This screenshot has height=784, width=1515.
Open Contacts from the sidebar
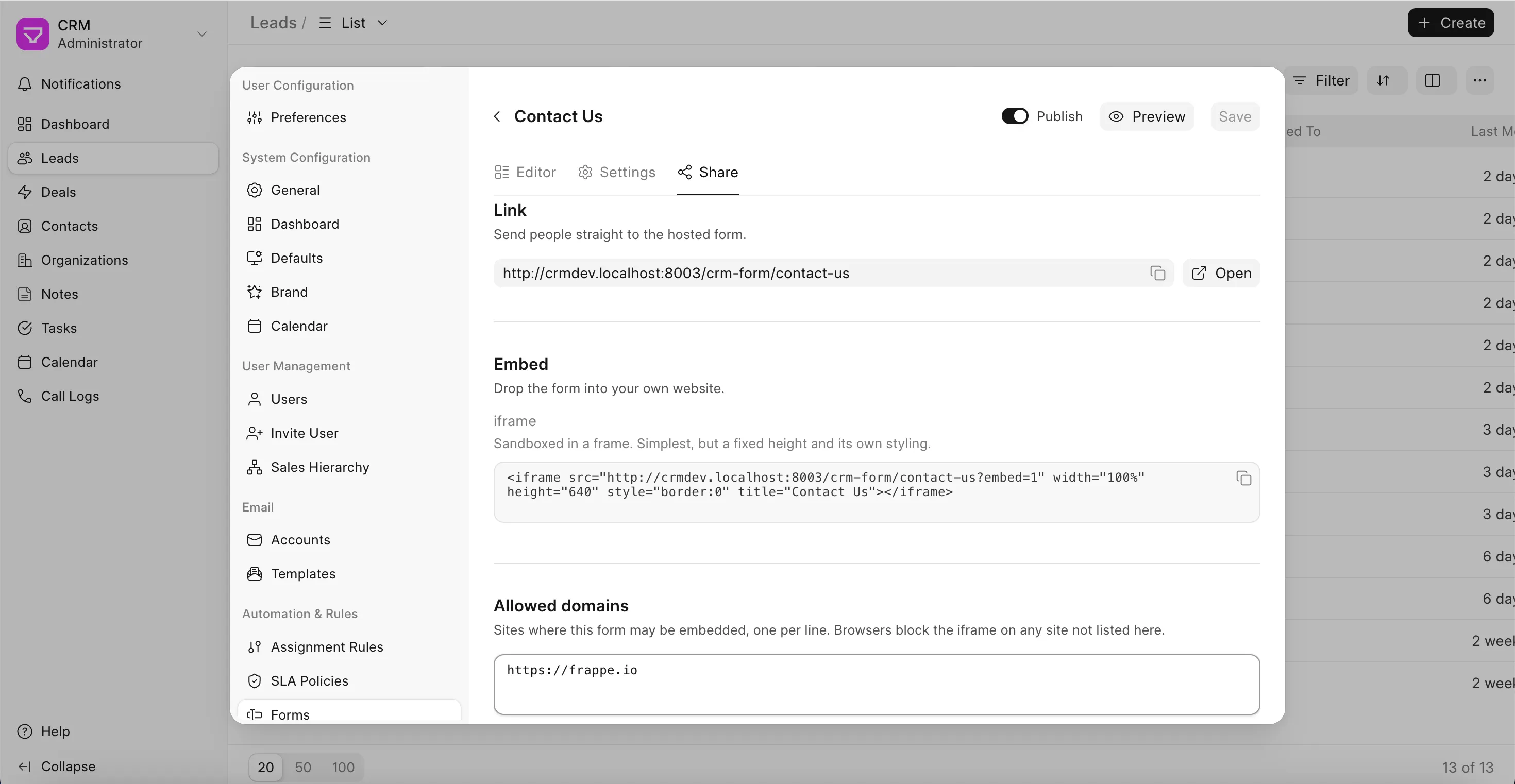(113, 226)
